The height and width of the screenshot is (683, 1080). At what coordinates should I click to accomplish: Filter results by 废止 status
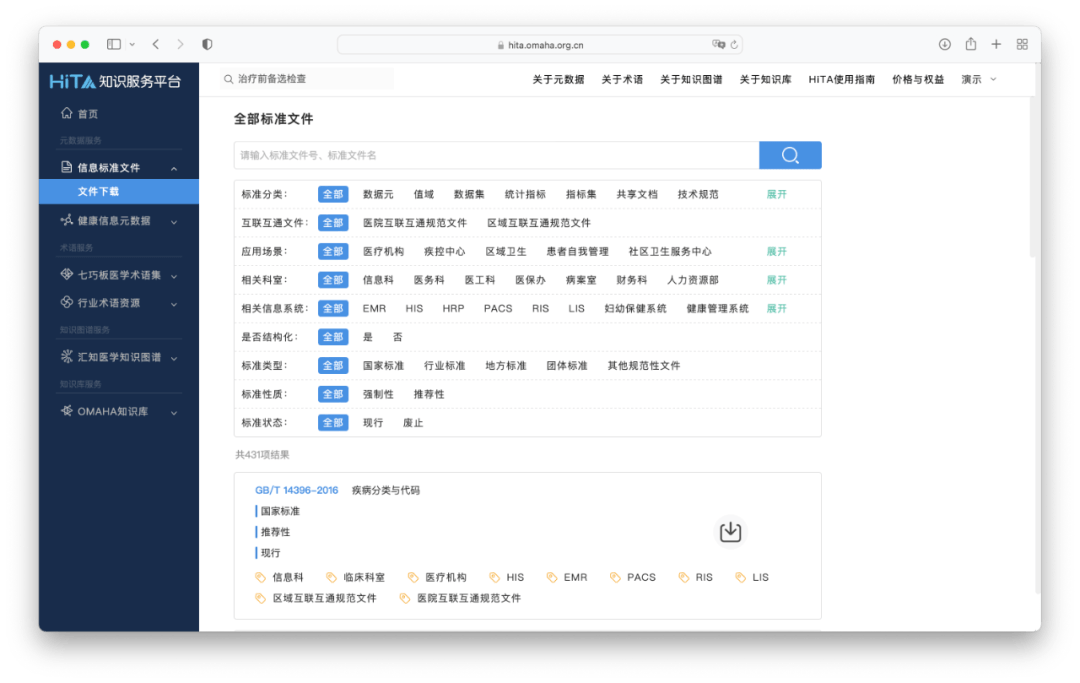coord(413,422)
